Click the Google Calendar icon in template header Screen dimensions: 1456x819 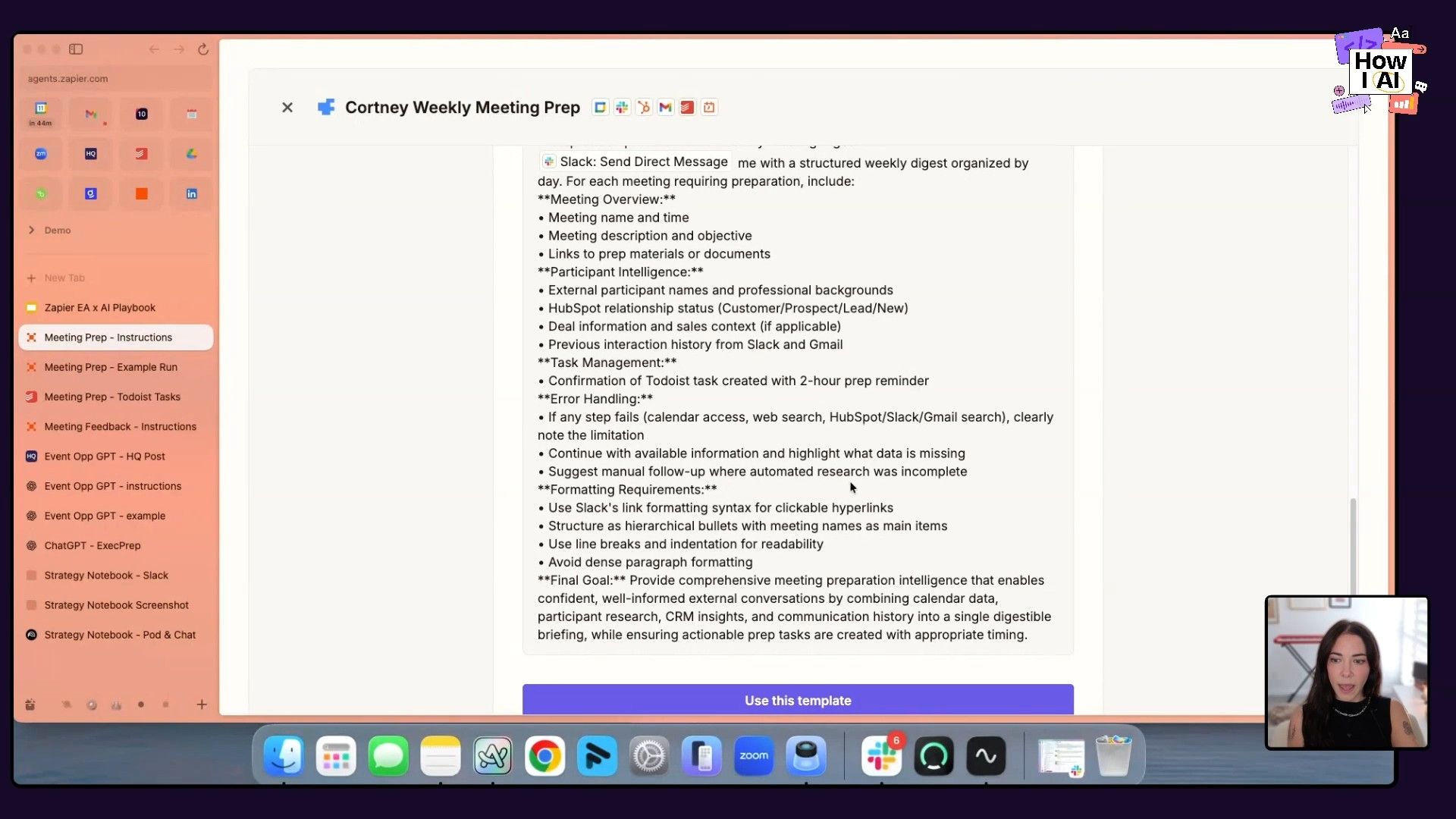coord(600,108)
